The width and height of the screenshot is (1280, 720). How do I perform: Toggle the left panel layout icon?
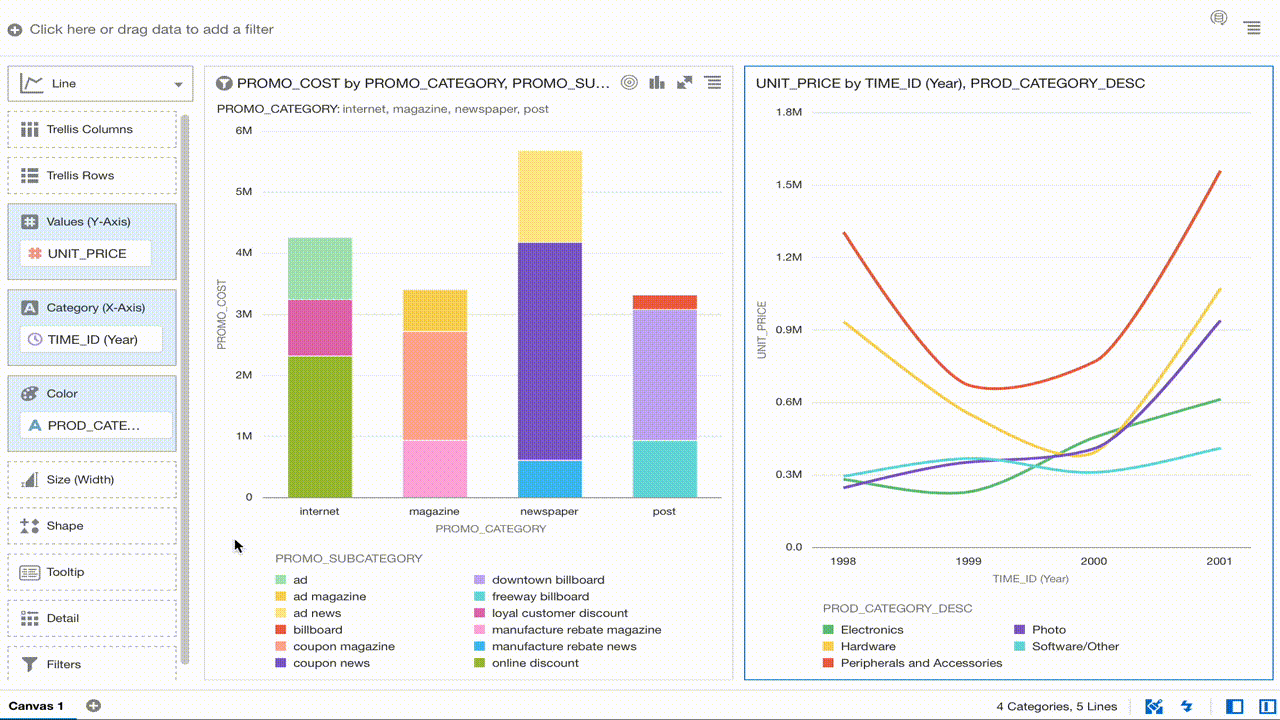pos(1235,706)
